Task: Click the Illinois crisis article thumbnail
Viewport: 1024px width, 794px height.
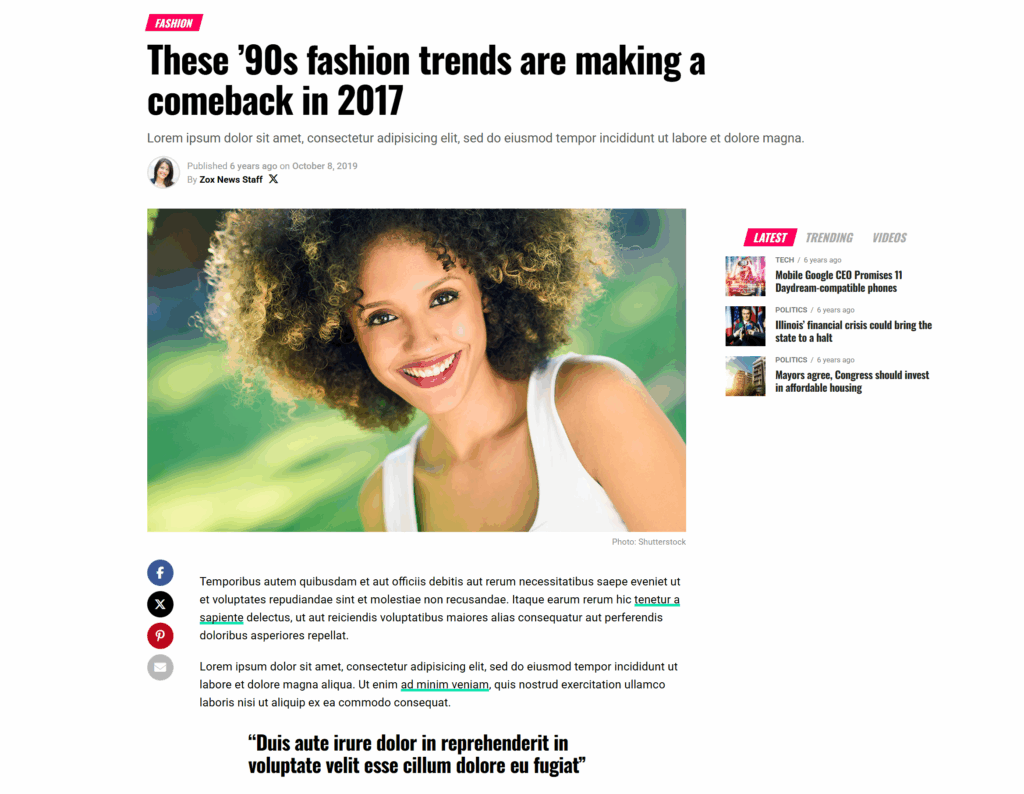Action: coord(745,326)
